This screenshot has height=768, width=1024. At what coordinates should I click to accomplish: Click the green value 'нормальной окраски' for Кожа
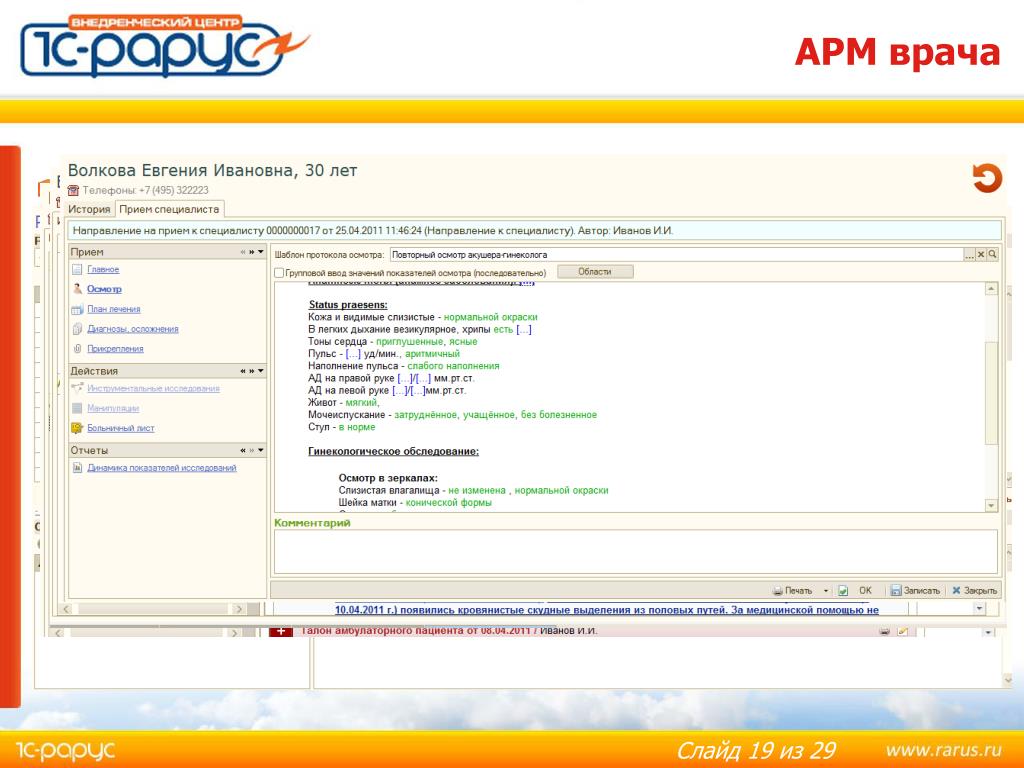pos(490,317)
